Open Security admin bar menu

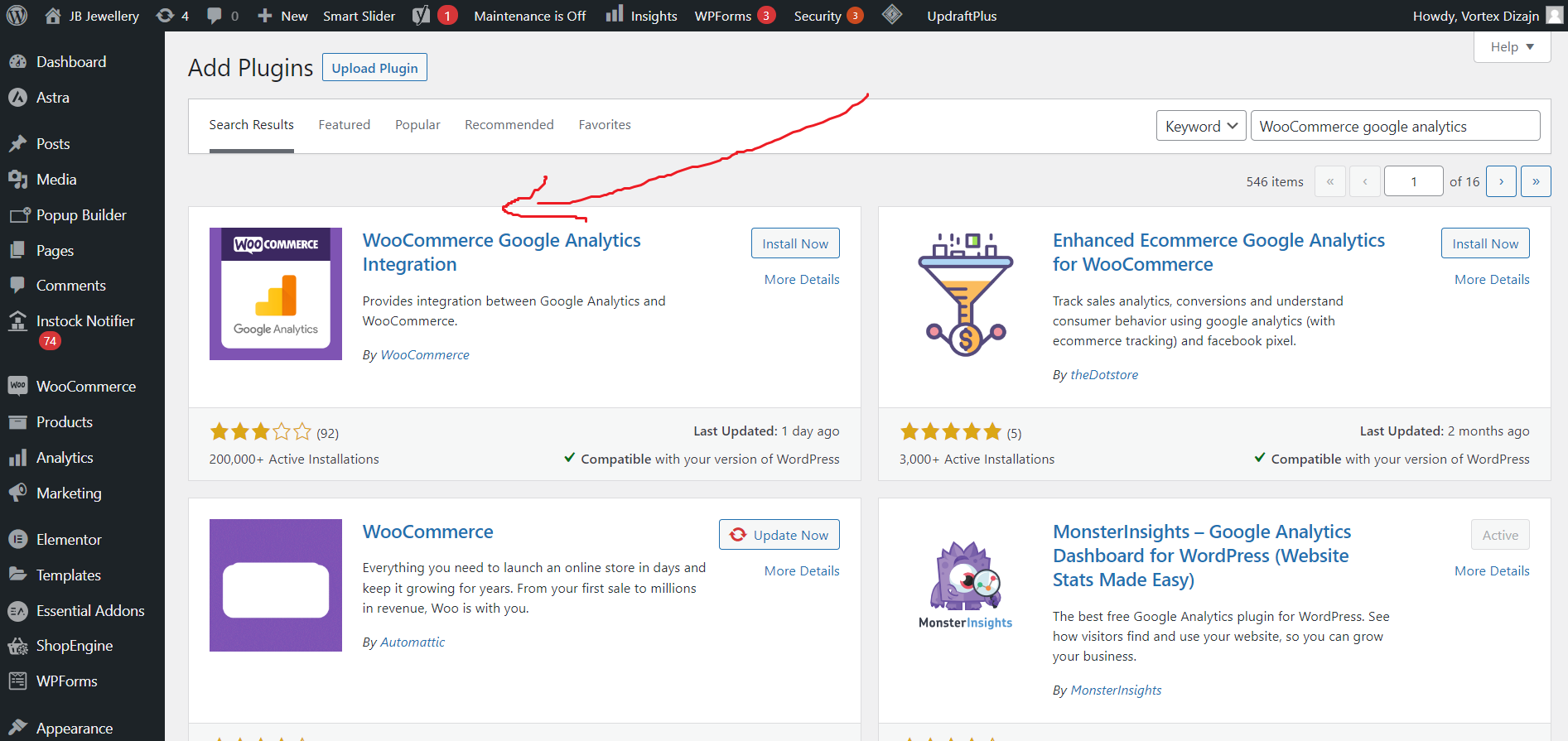[x=828, y=16]
